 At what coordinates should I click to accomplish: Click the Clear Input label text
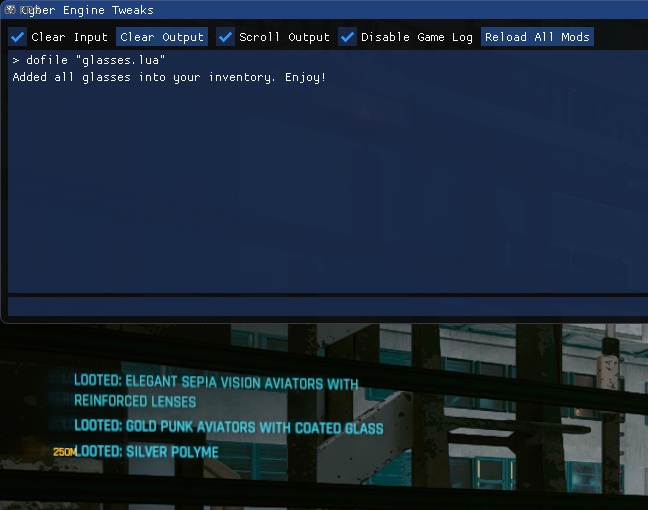coord(69,37)
